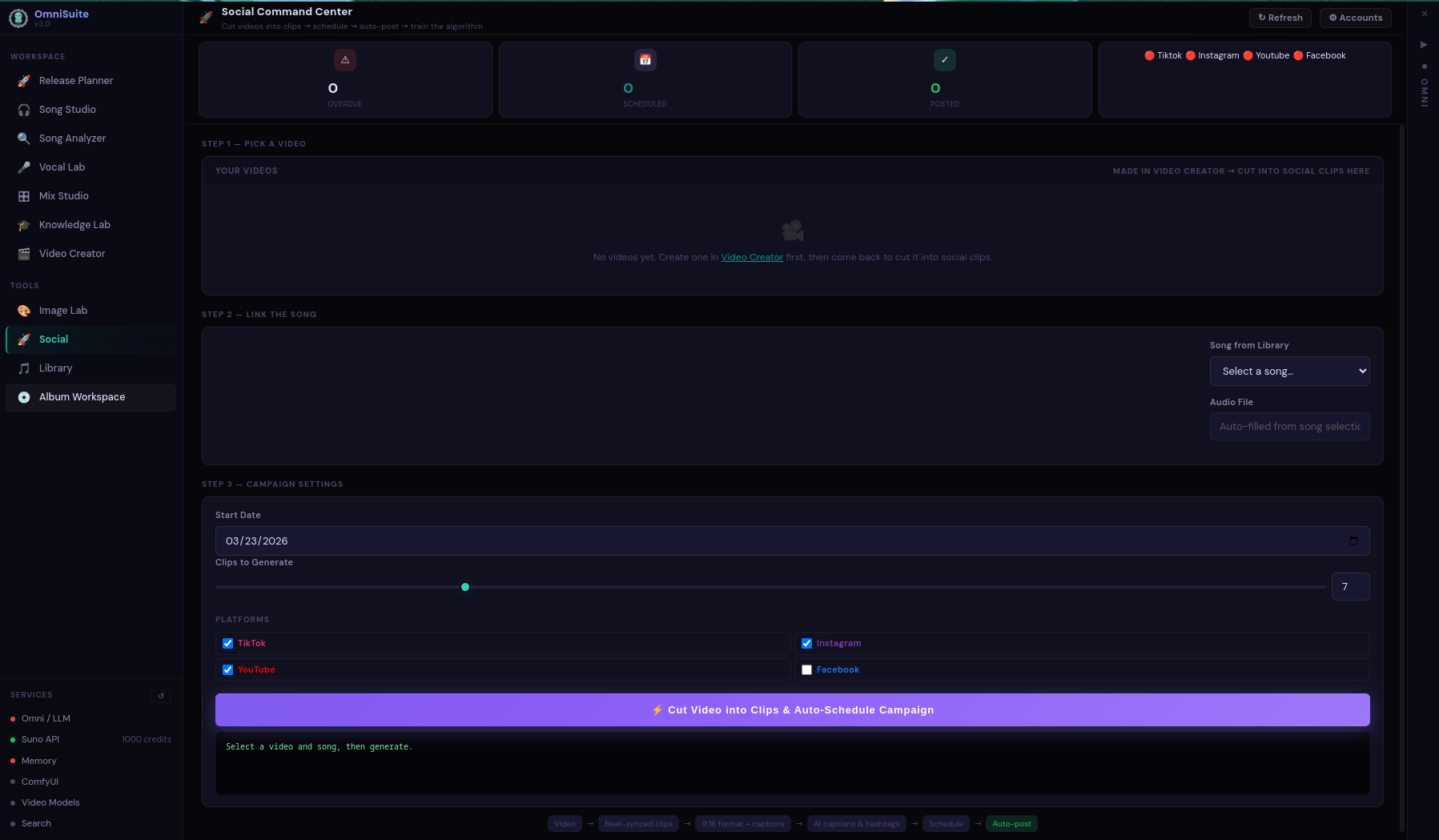Enable the Facebook platform checkbox
1439x840 pixels.
tap(807, 669)
